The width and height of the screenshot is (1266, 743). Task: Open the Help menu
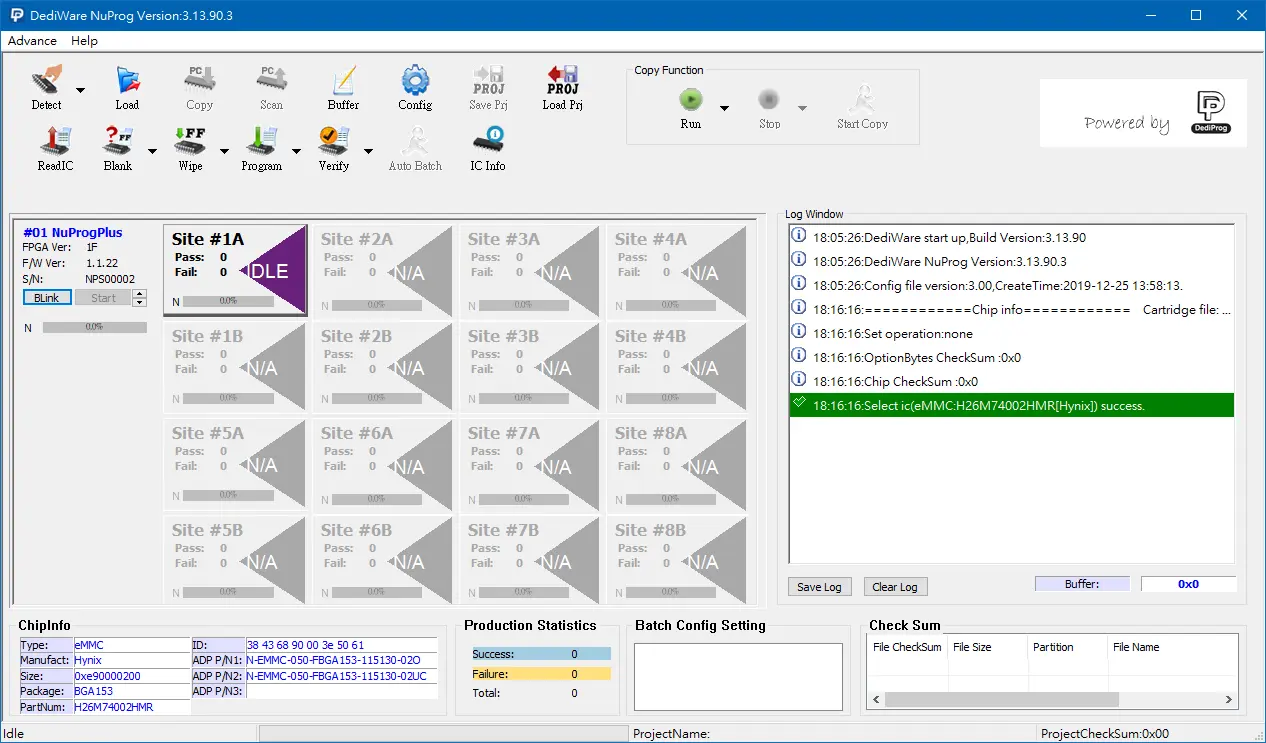coord(85,41)
